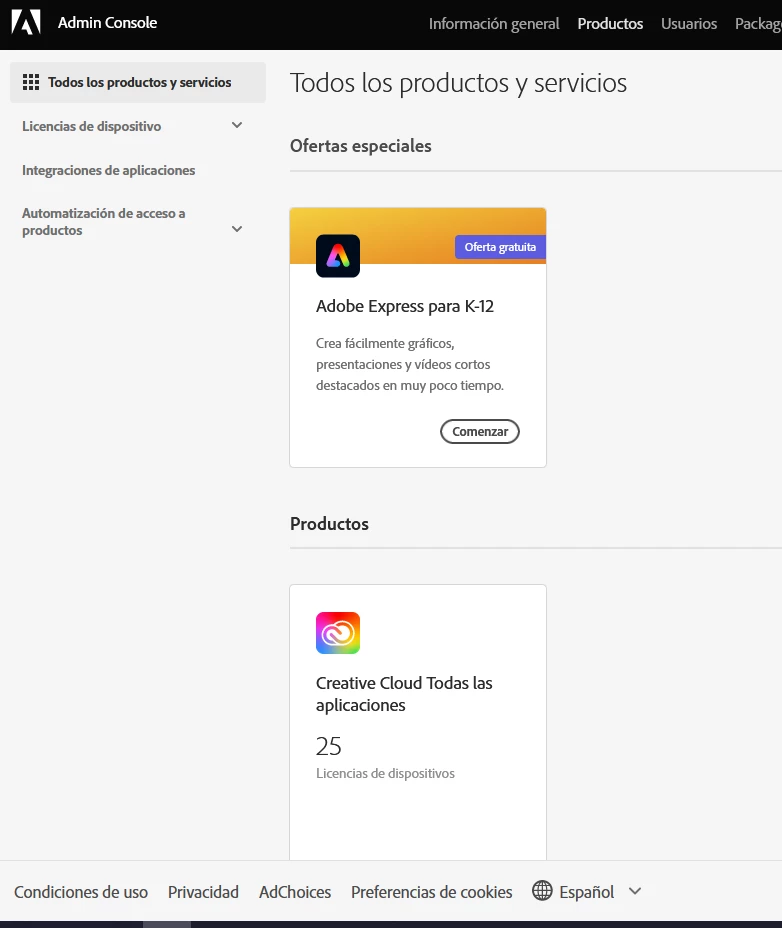Open Preferencias de cookies link
The image size is (782, 928).
(x=432, y=892)
